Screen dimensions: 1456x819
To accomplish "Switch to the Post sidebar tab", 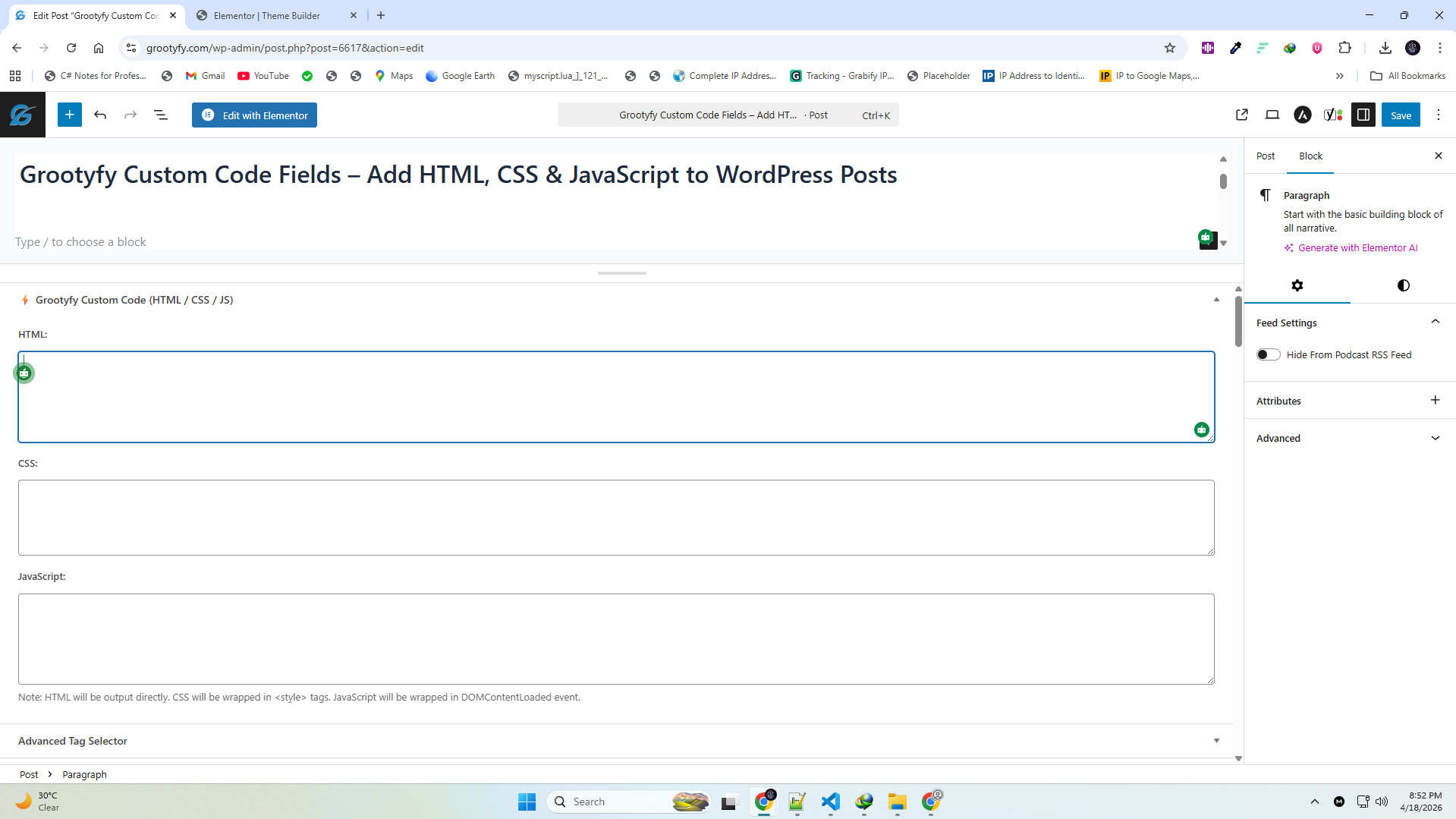I will [x=1266, y=156].
